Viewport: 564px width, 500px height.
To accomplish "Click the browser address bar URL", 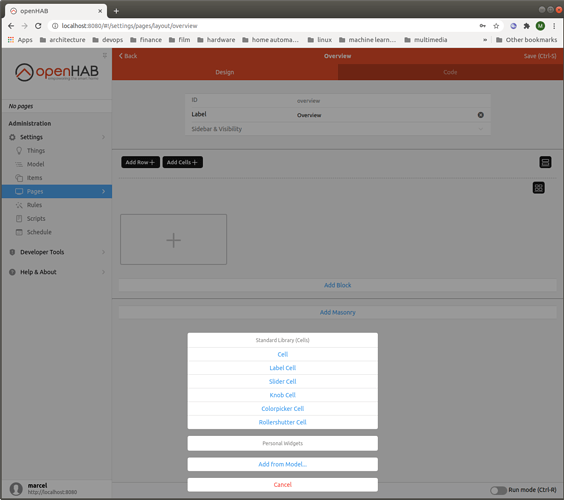I will click(x=129, y=26).
